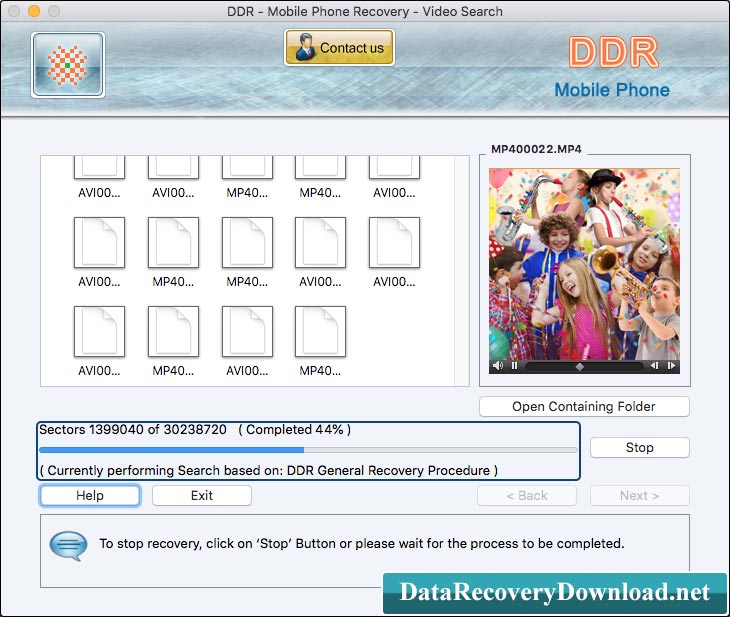Screen dimensions: 730x617
Task: Select the first AVI00... file in the middle row
Action: point(99,252)
